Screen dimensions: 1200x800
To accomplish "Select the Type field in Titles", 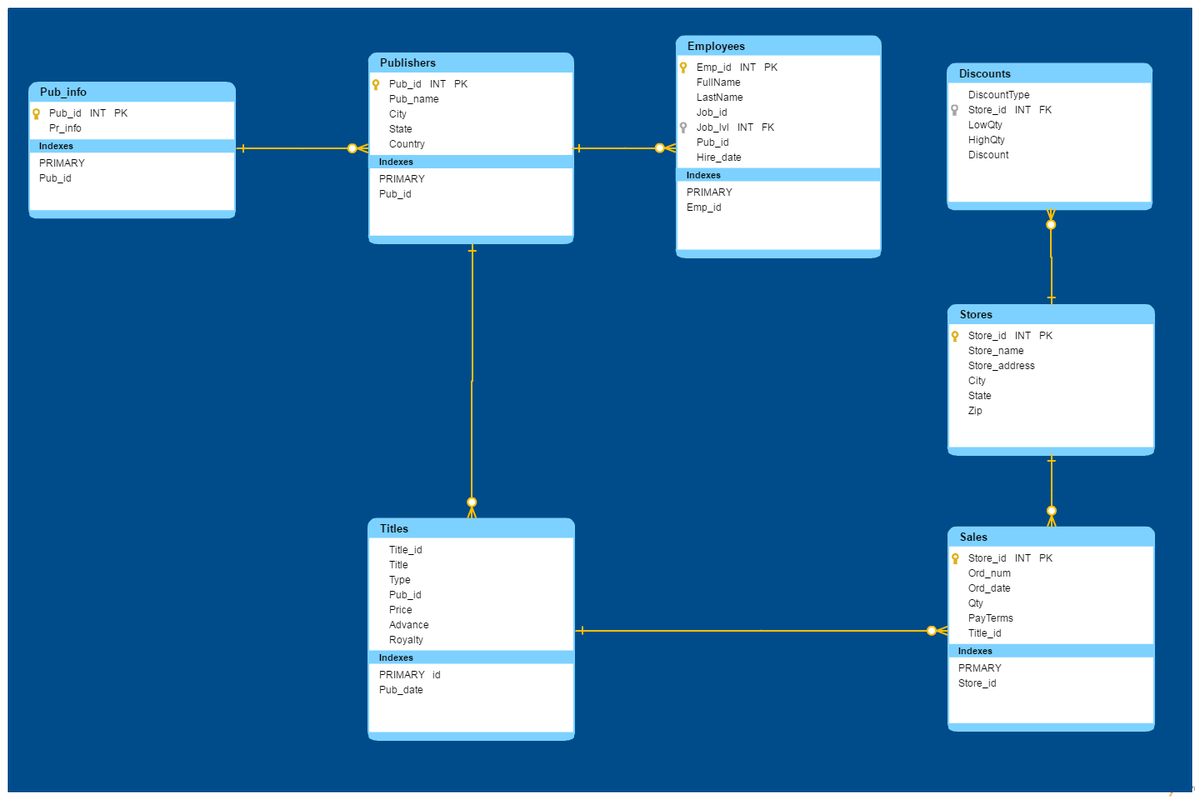I will (x=400, y=580).
